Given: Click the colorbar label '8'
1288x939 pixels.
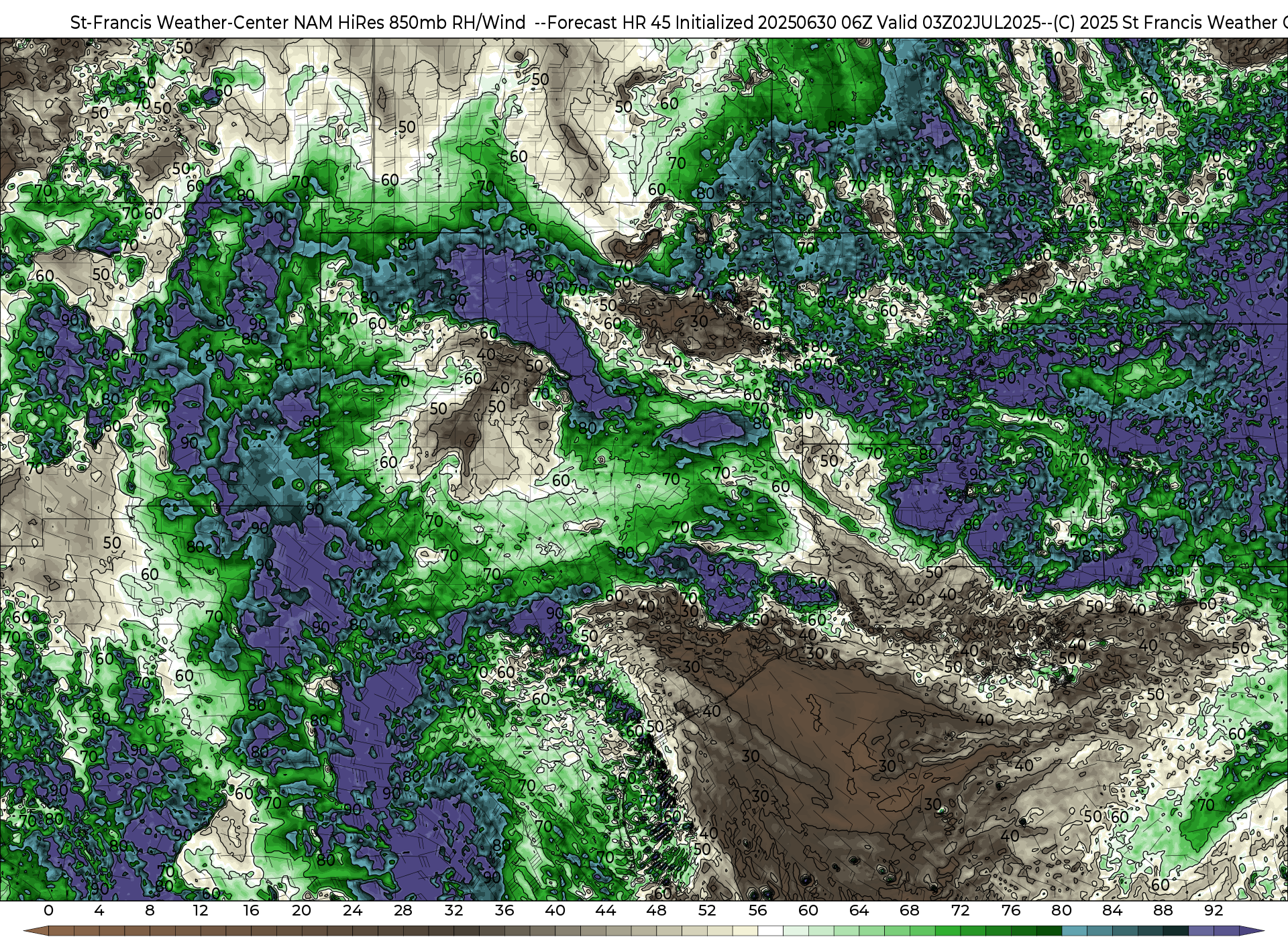Looking at the screenshot, I should (150, 910).
